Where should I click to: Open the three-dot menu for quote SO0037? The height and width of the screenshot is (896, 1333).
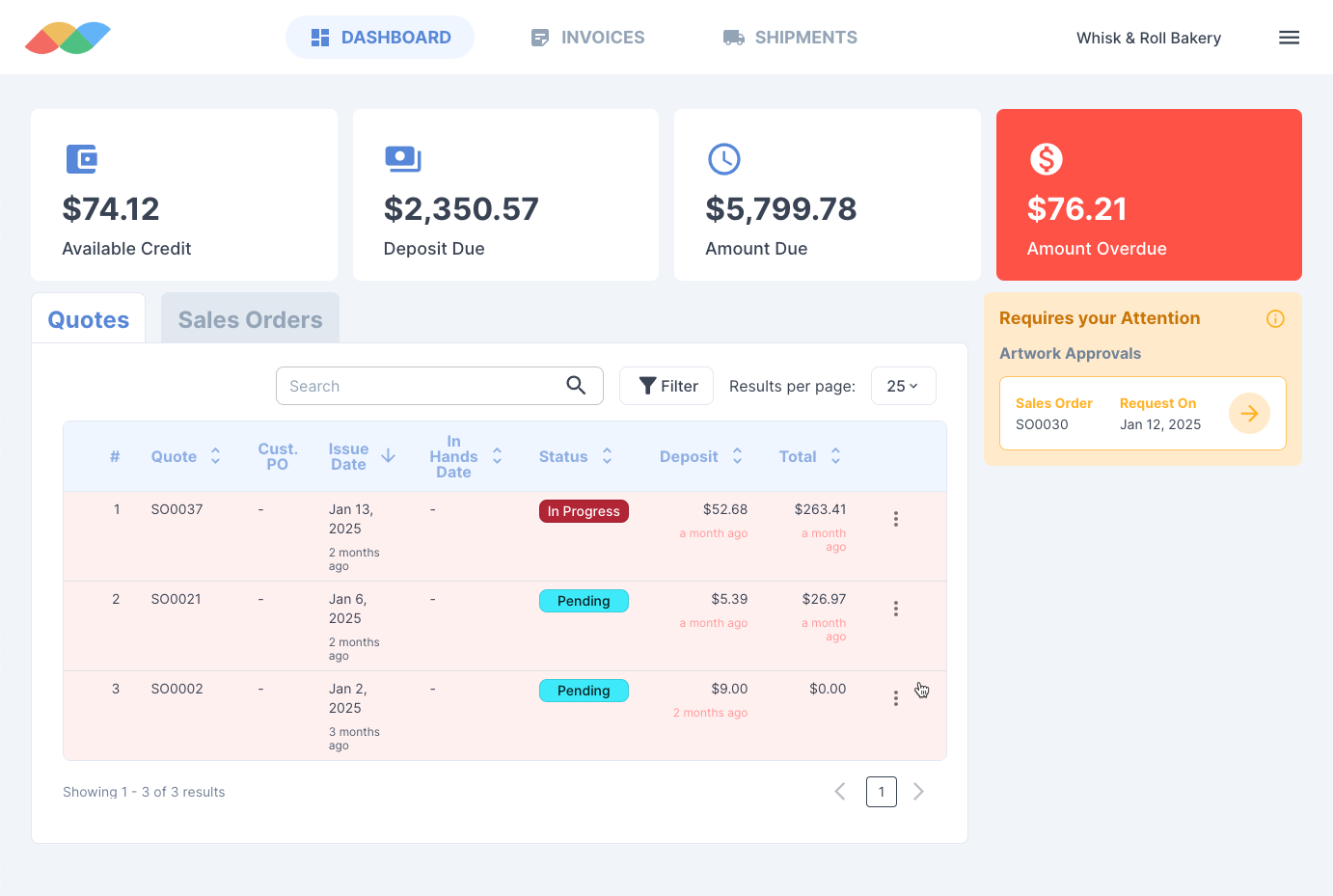click(895, 519)
